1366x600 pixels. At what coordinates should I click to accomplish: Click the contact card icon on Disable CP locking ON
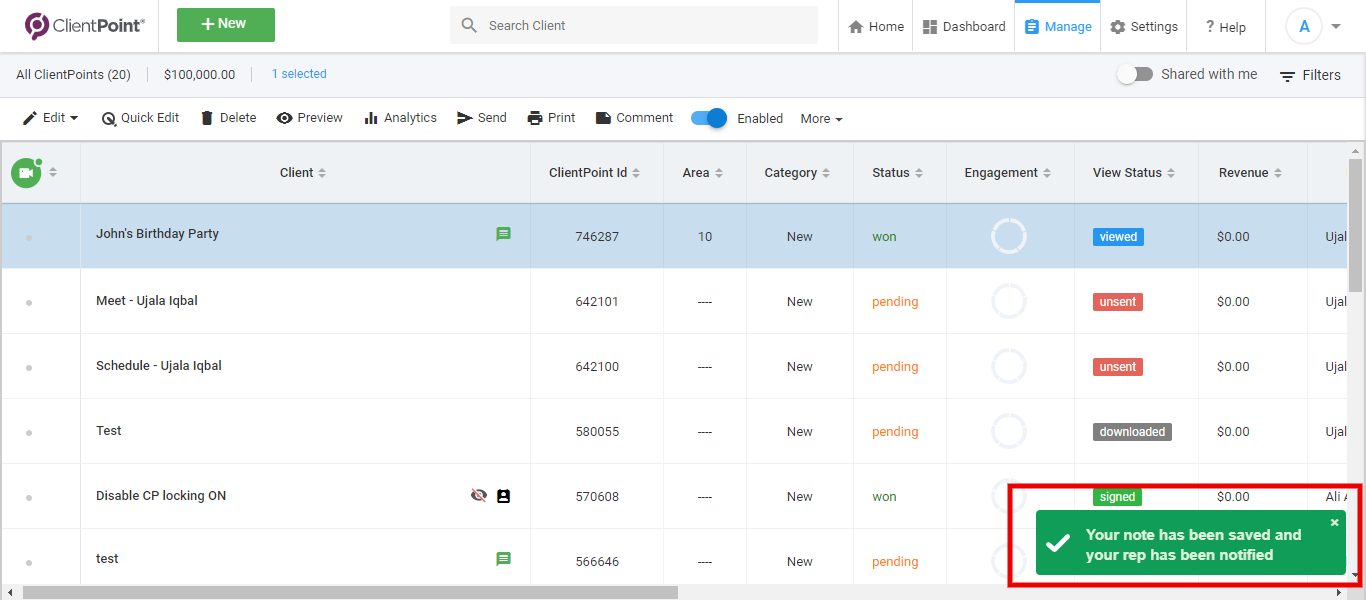(x=503, y=496)
